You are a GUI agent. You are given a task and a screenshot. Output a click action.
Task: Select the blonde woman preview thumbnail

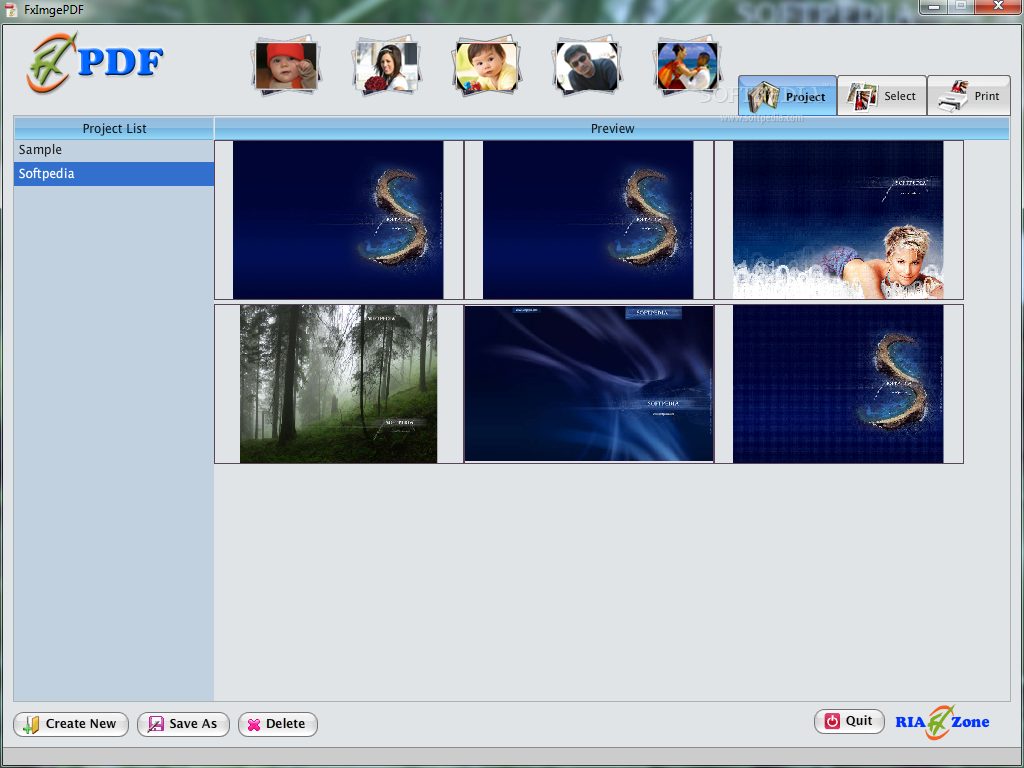pyautogui.click(x=839, y=220)
